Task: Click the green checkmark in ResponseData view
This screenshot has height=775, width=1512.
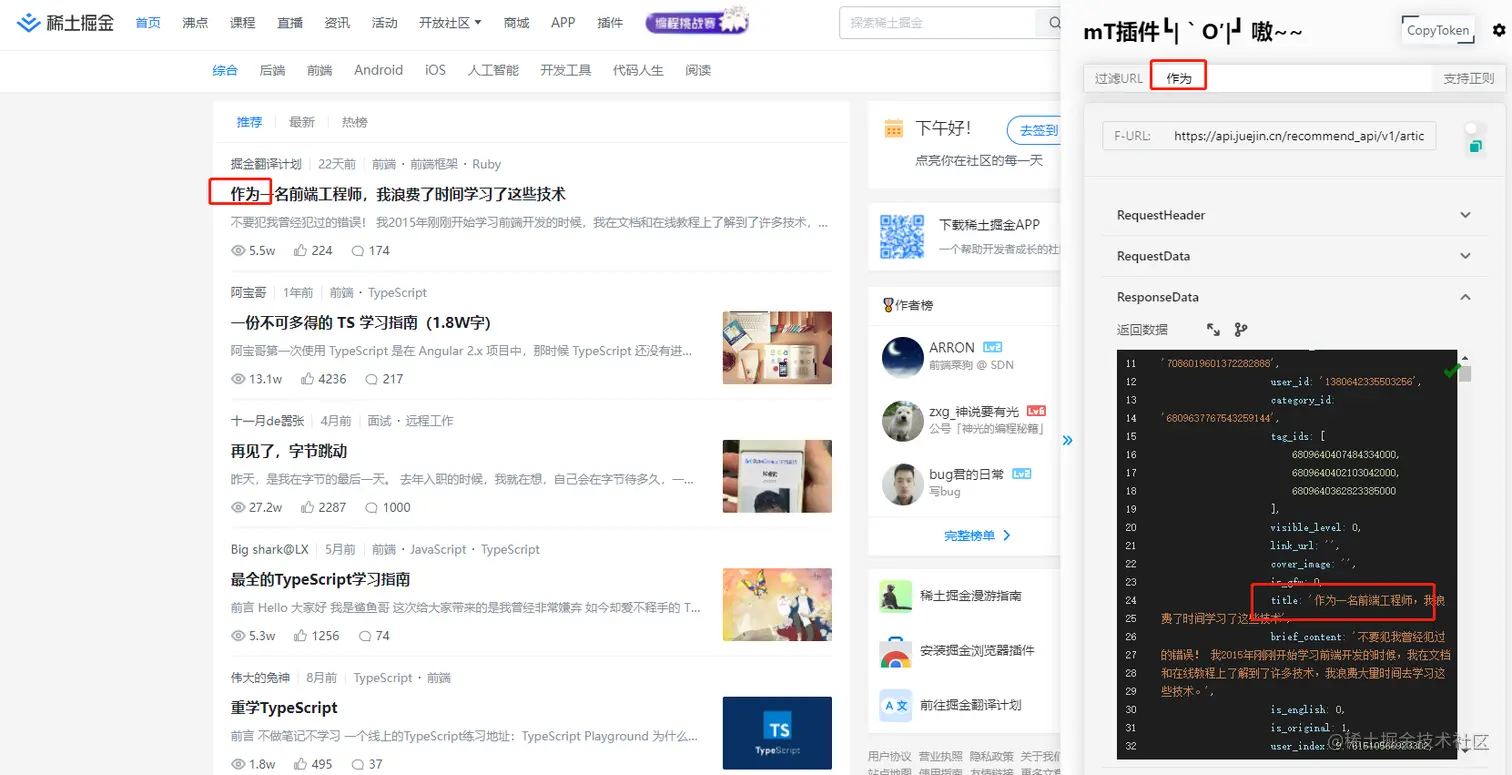Action: pos(1451,371)
